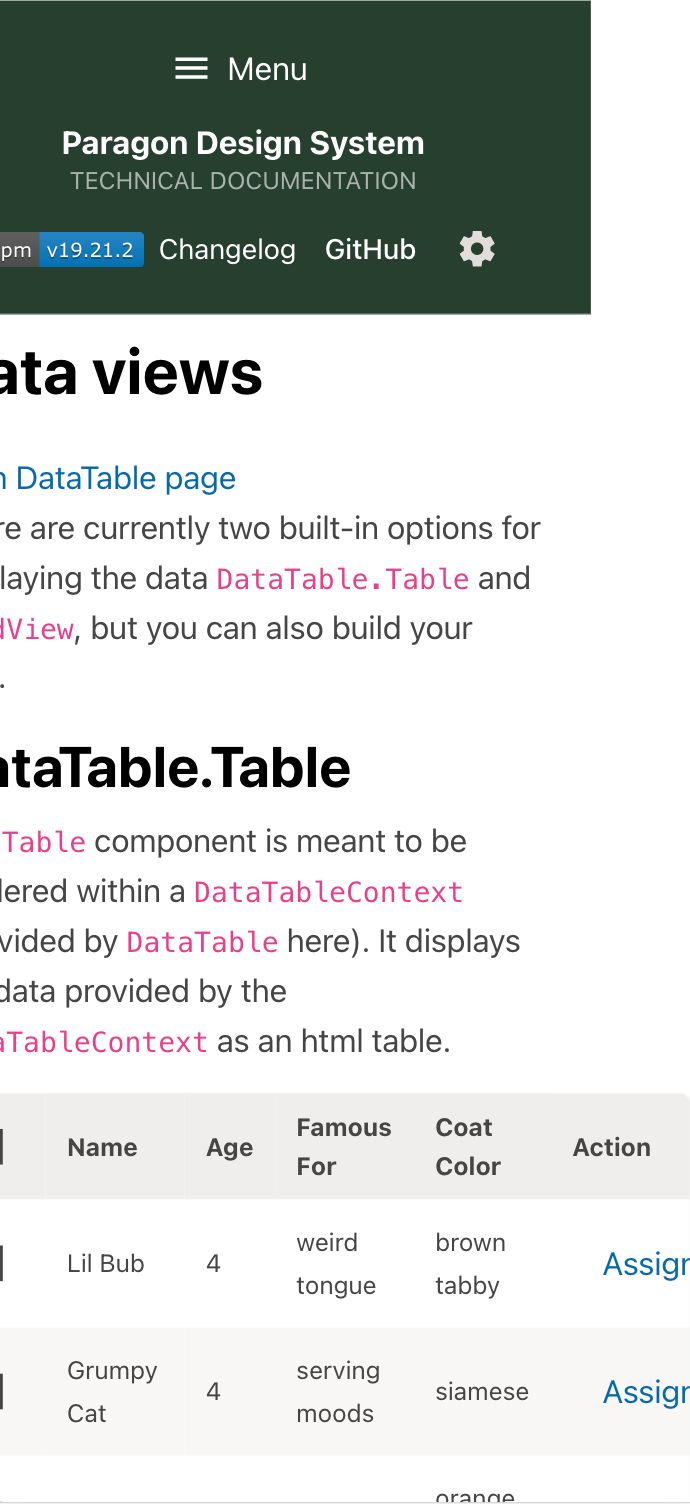Screen dimensions: 690x1504
Task: Sort the table by Name column
Action: click(101, 1146)
